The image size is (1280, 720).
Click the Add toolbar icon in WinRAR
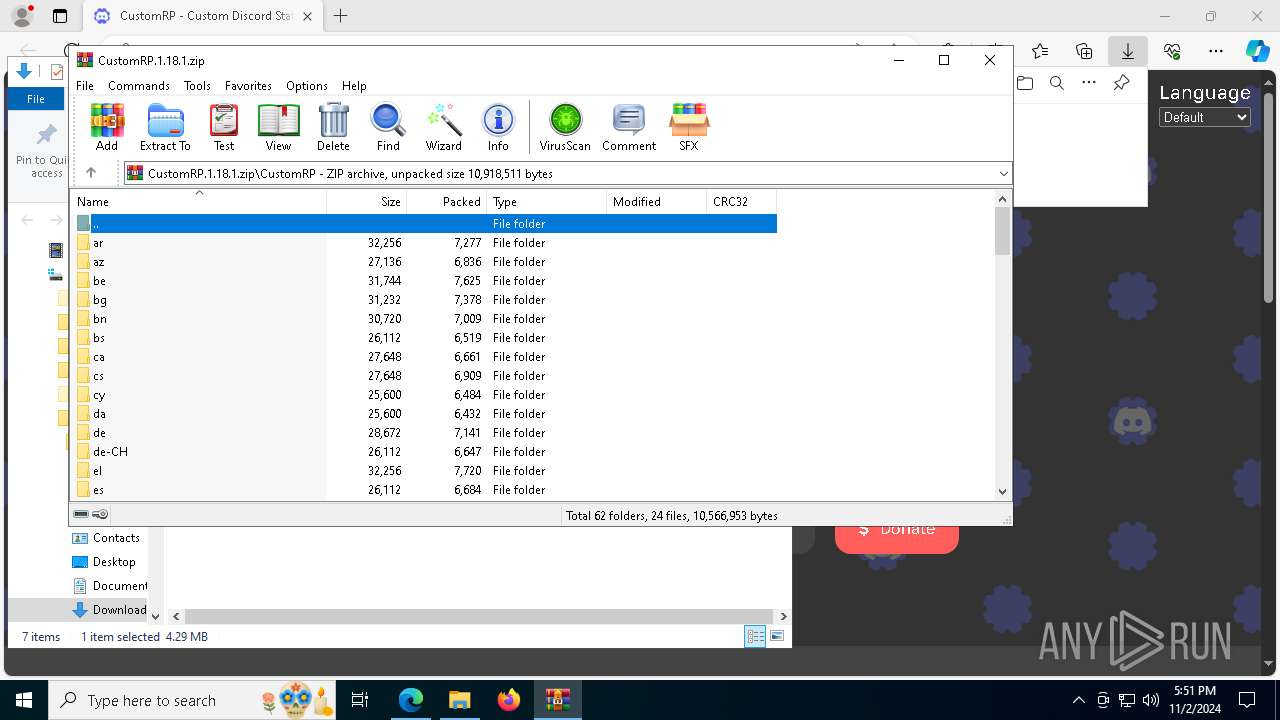click(107, 127)
